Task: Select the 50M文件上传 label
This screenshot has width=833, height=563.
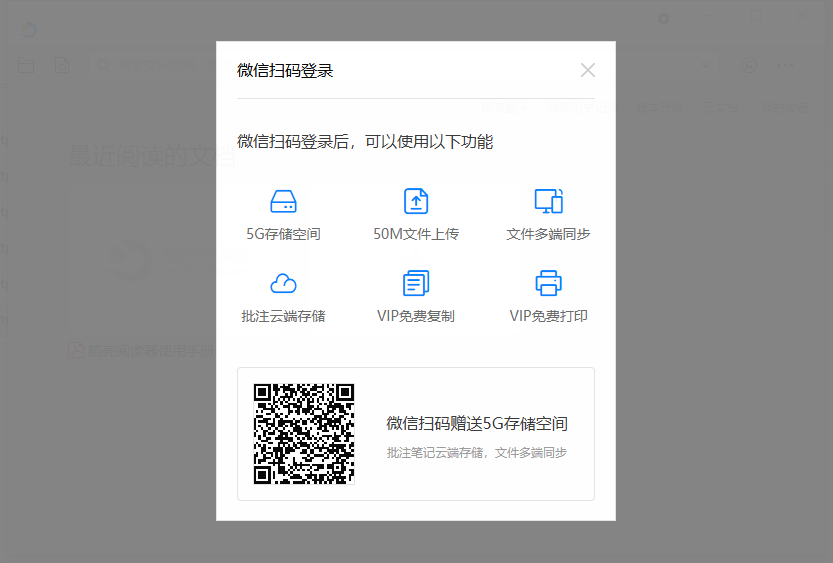Action: [x=416, y=234]
